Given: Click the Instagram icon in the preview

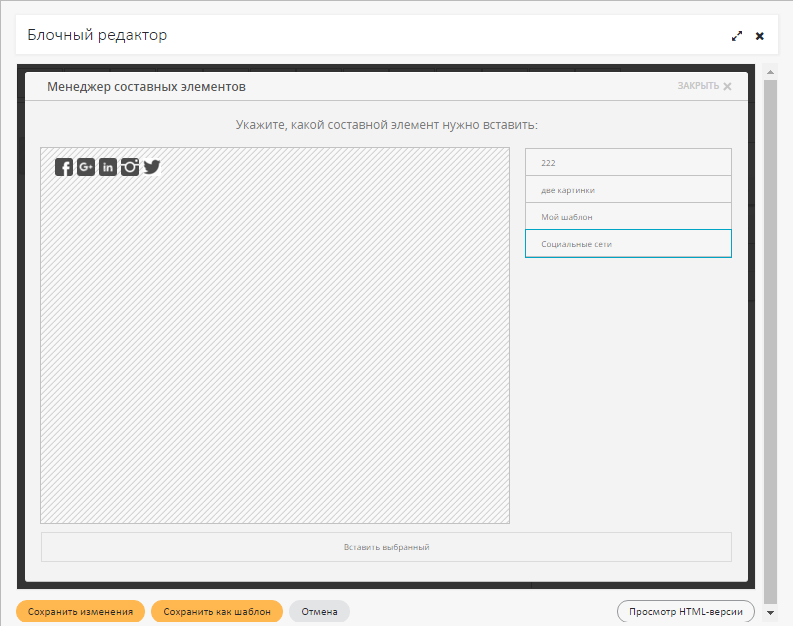Looking at the screenshot, I should click(130, 167).
